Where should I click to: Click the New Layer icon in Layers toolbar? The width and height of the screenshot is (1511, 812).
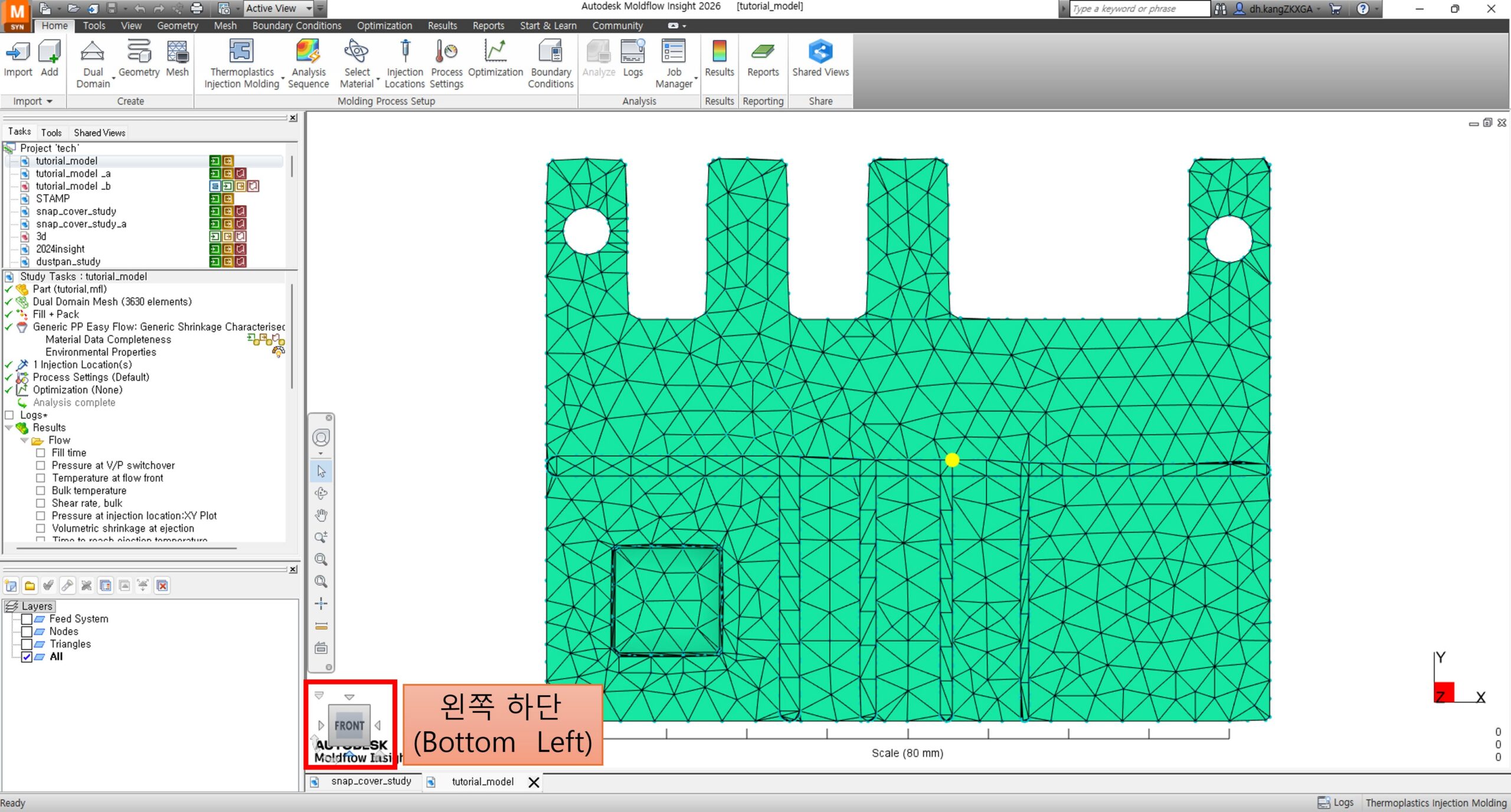11,585
